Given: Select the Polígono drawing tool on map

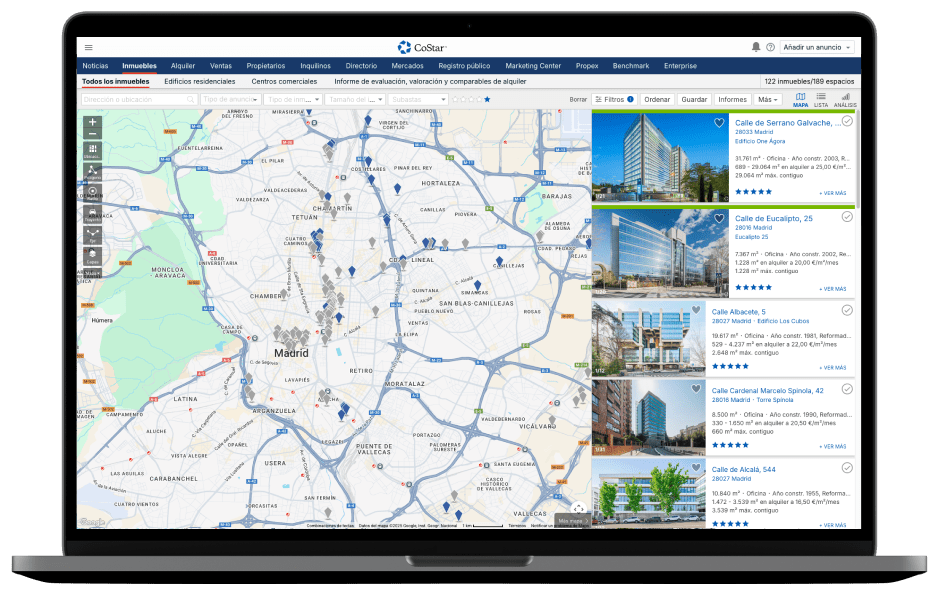Looking at the screenshot, I should pos(92,172).
